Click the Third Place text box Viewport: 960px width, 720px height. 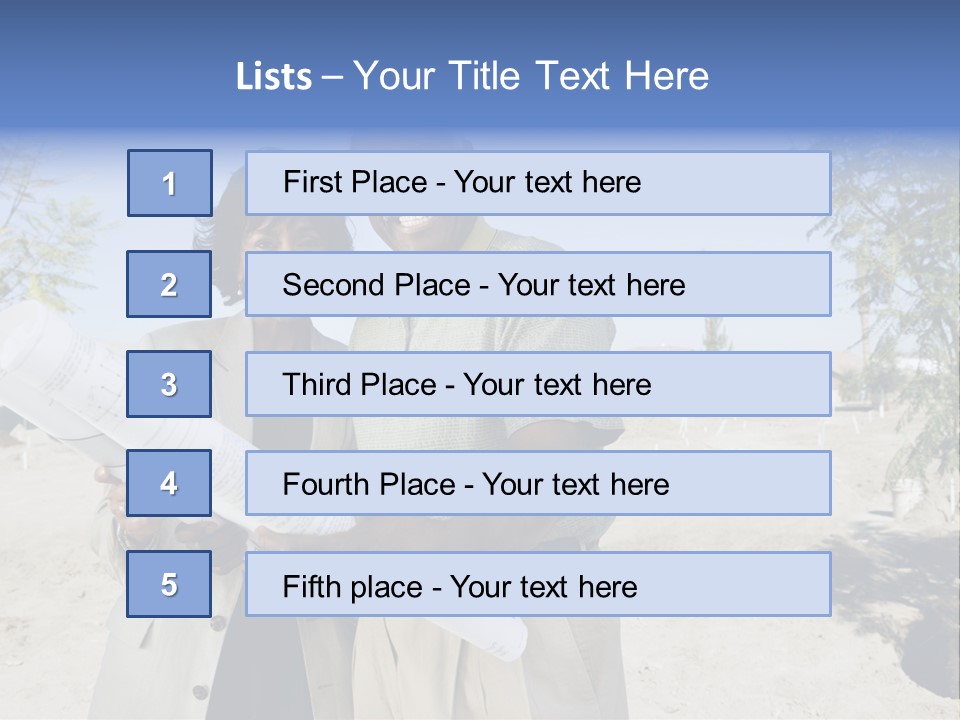[538, 384]
